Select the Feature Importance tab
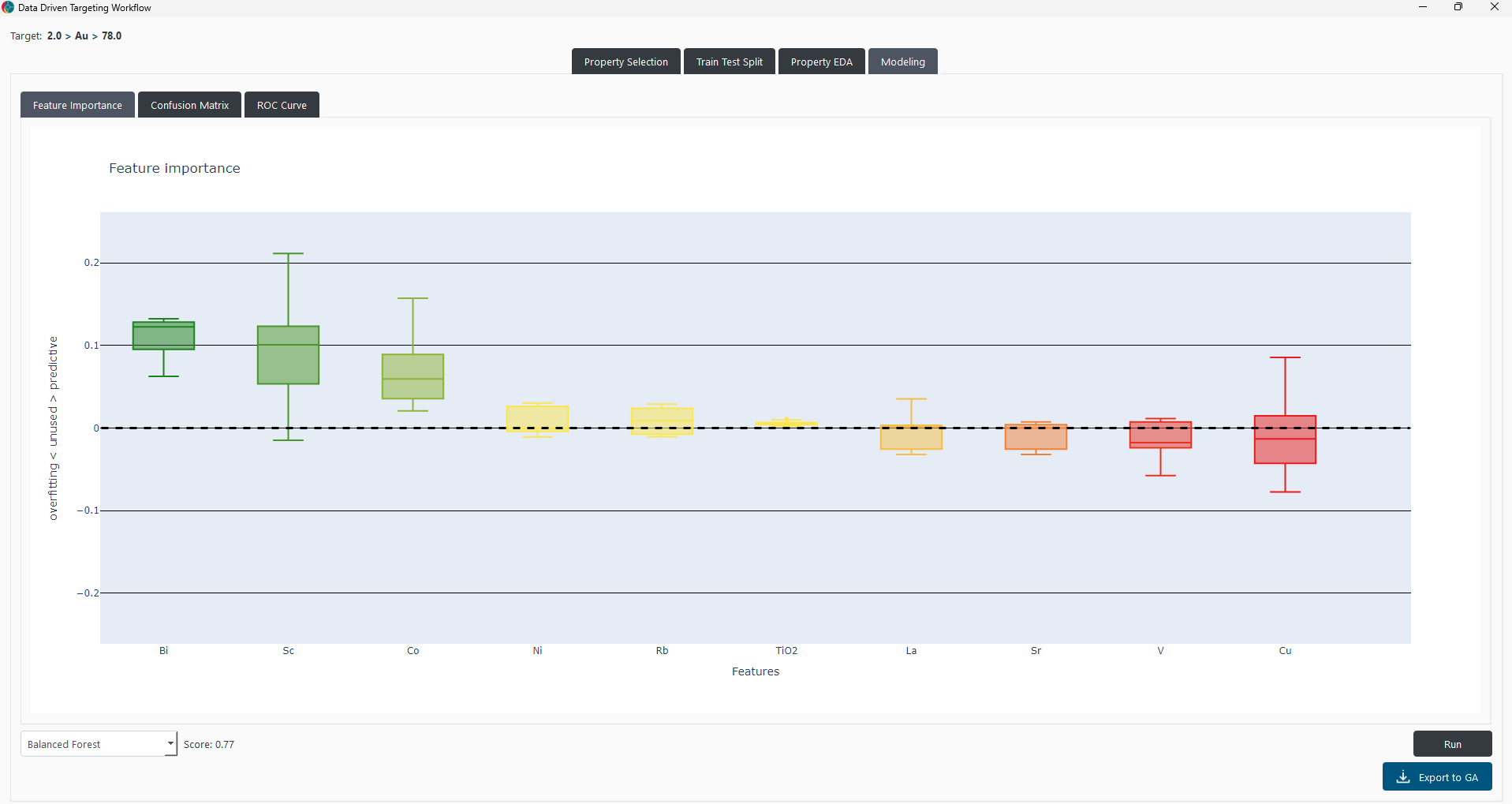1512x804 pixels. (x=77, y=105)
